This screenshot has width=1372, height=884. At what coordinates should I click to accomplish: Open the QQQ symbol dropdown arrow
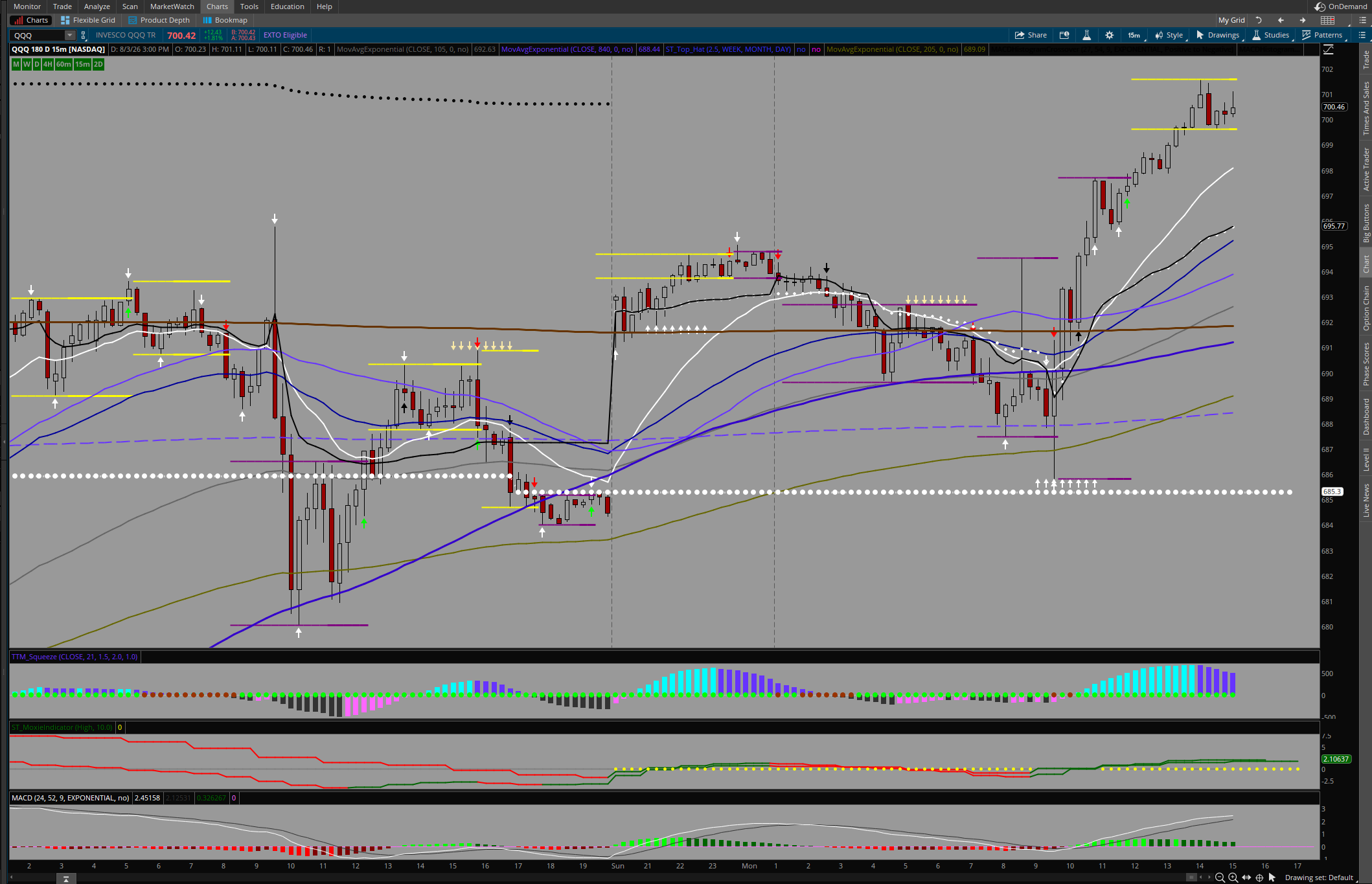70,36
